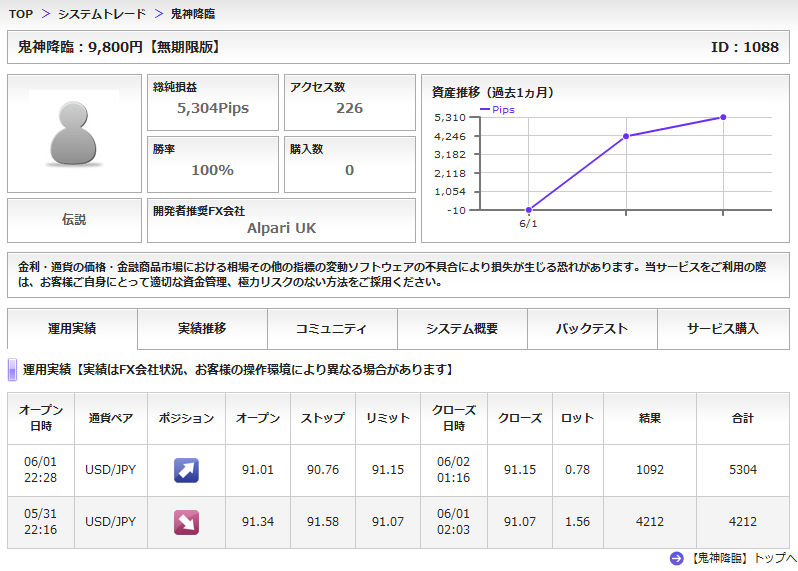Click the 伝説 rank box
This screenshot has height=571, width=798.
(74, 220)
